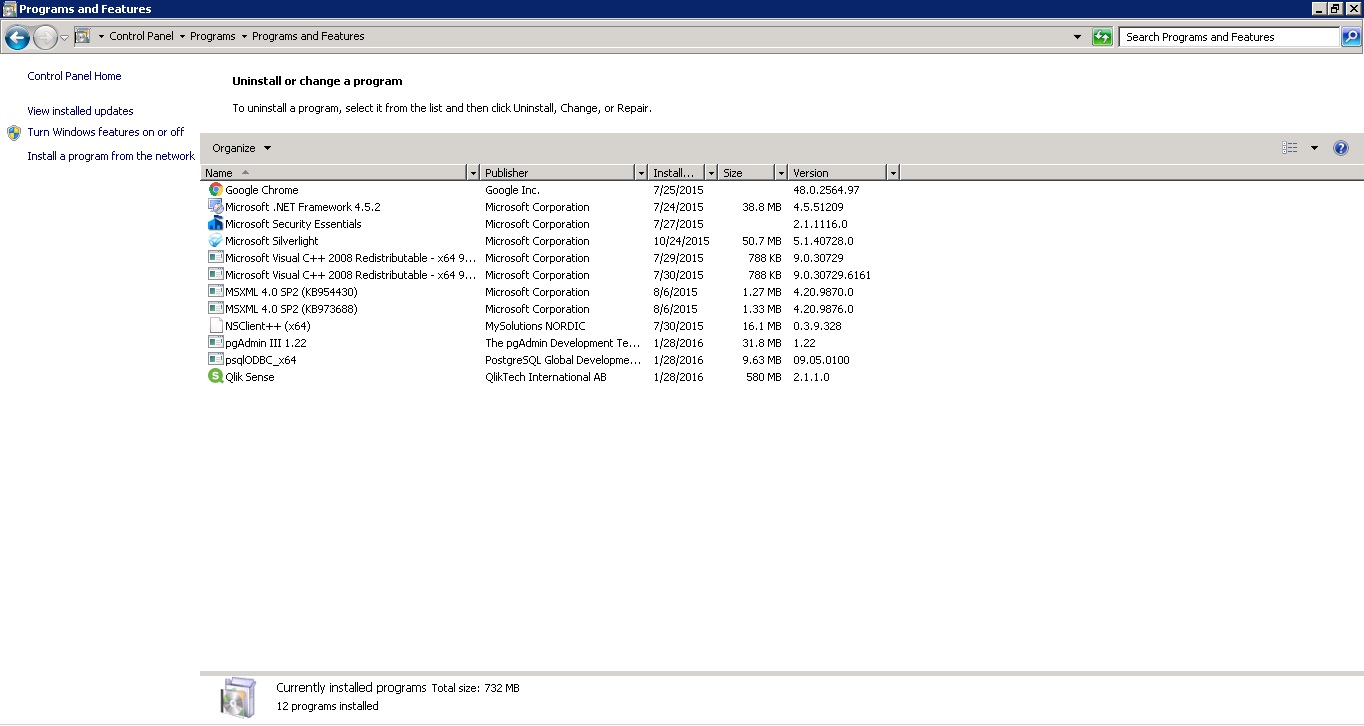Expand arrow after Programs breadcrumb
1364x726 pixels.
point(244,36)
